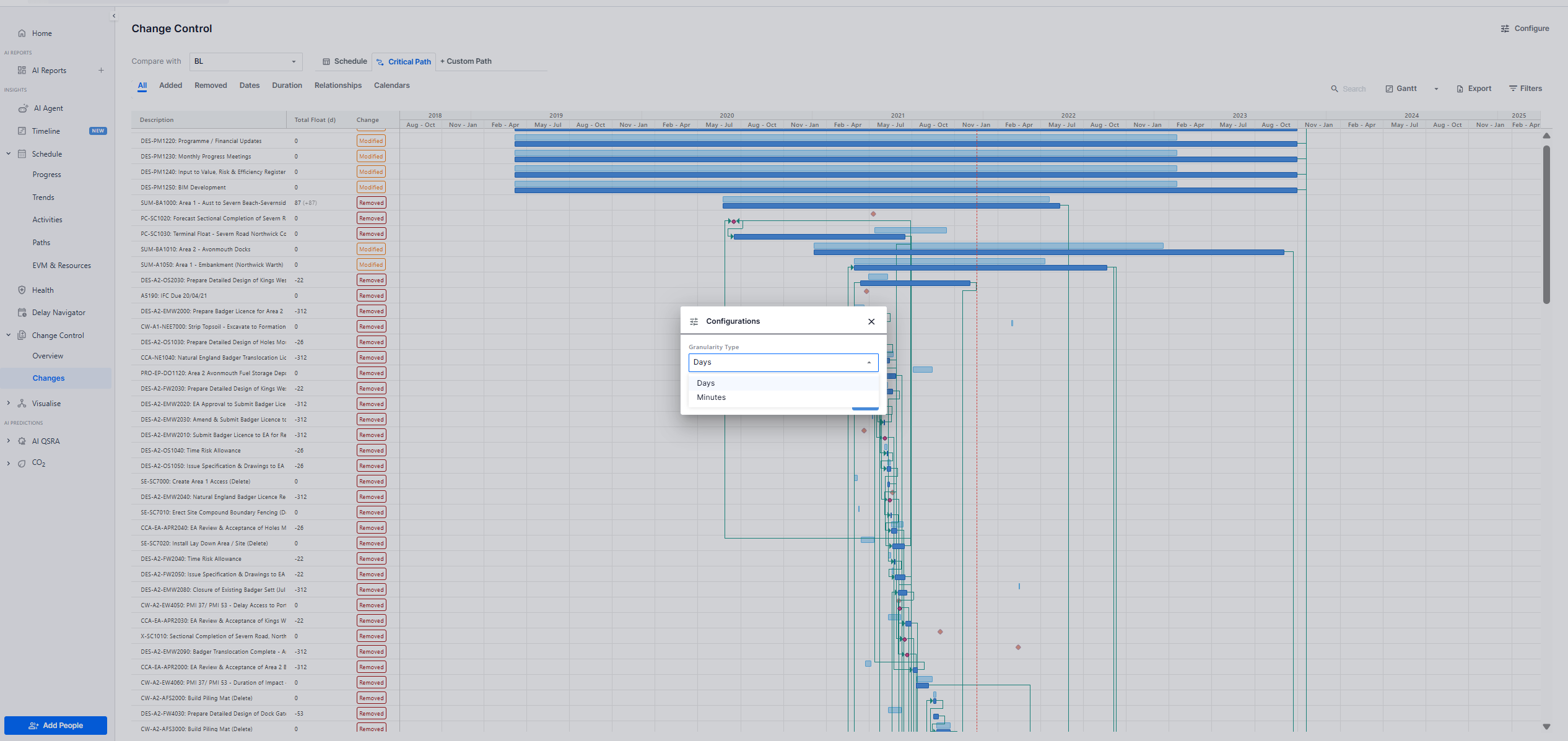Screen dimensions: 1568x741
Task: Switch to the Removed tab
Action: point(211,85)
